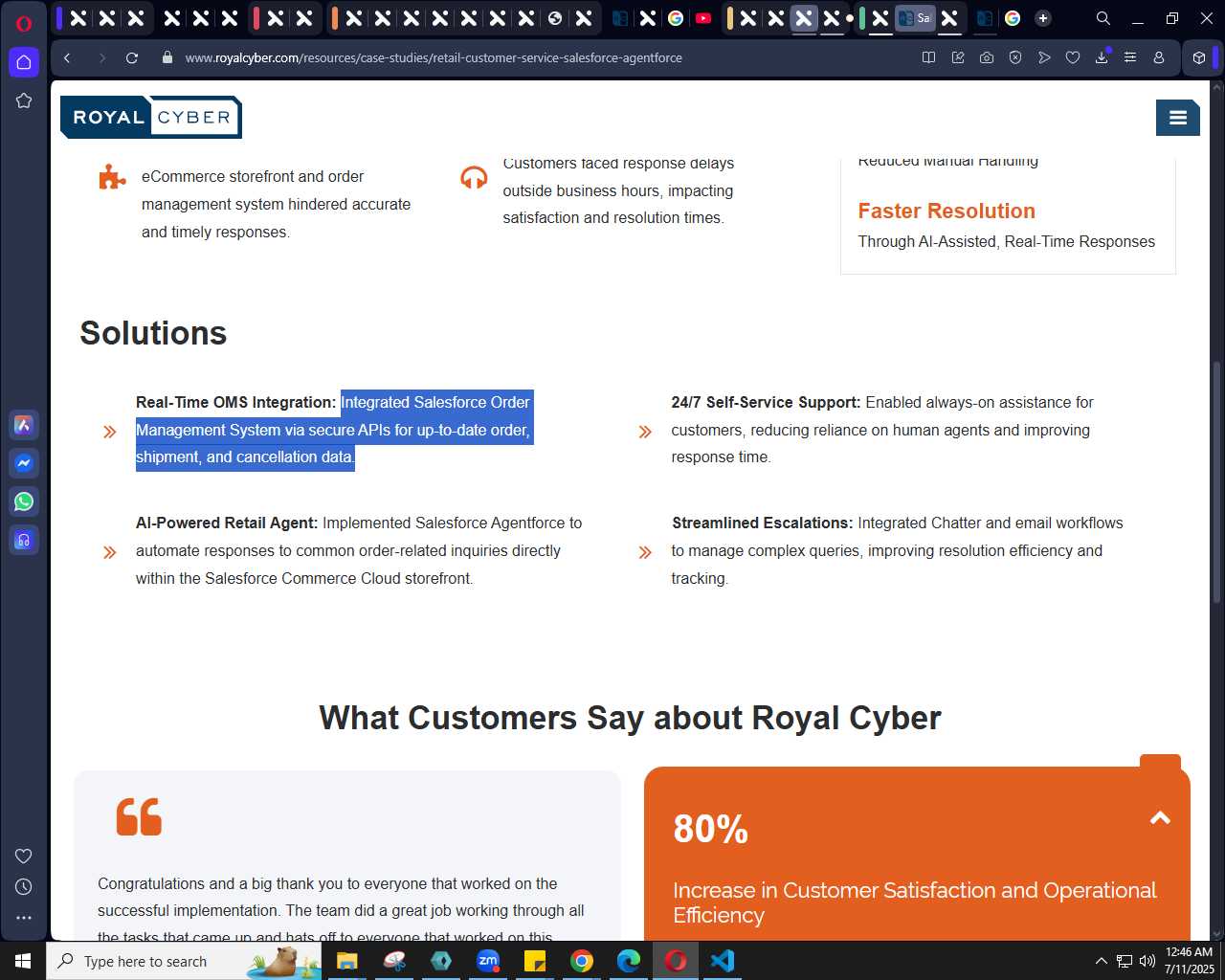Open the edit snapshot icon in address bar
This screenshot has width=1225, height=980.
coord(958,57)
